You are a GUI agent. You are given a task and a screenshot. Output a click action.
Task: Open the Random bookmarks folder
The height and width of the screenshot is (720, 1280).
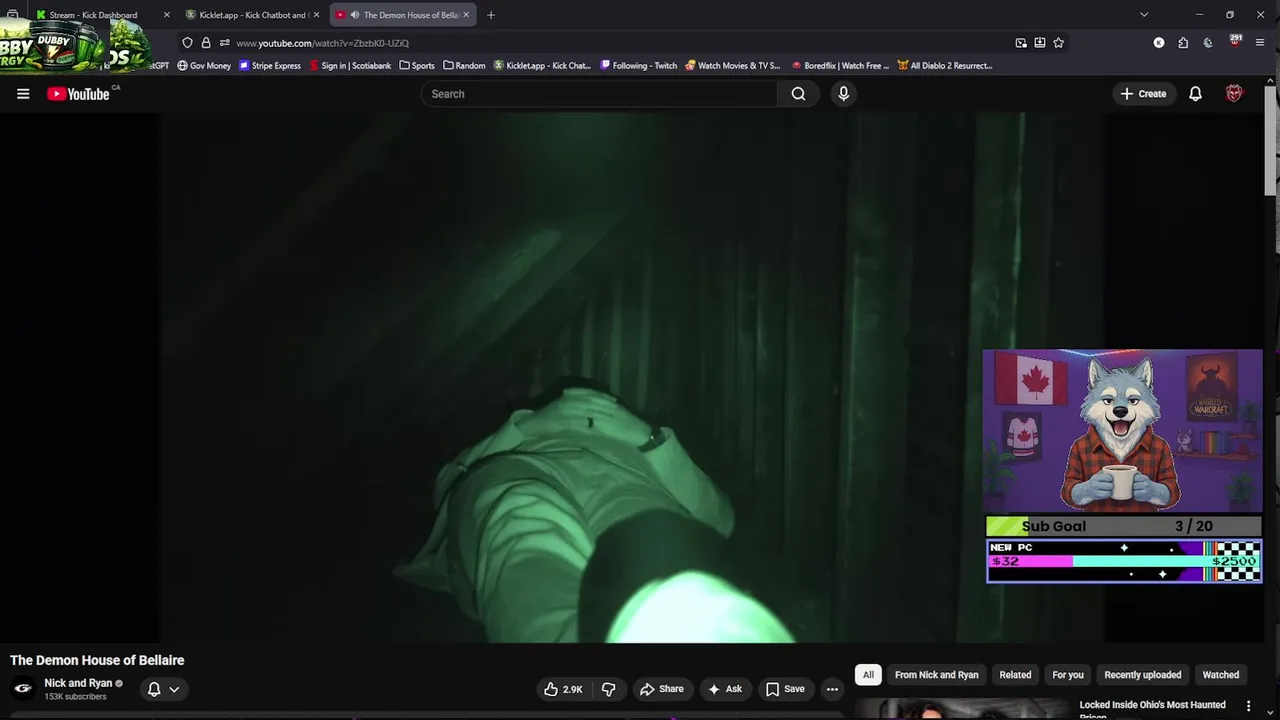(x=464, y=66)
